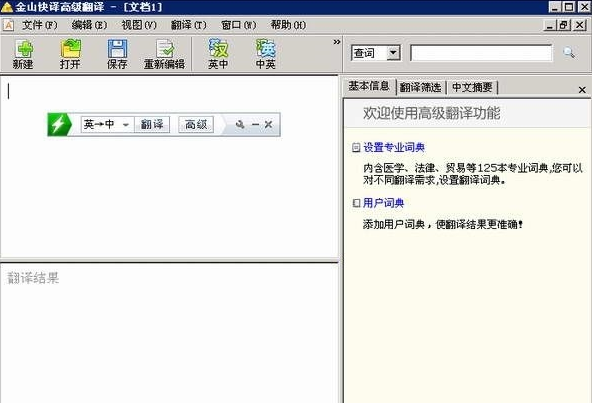
Task: Collapse the 用户词典 section box
Action: (x=356, y=203)
